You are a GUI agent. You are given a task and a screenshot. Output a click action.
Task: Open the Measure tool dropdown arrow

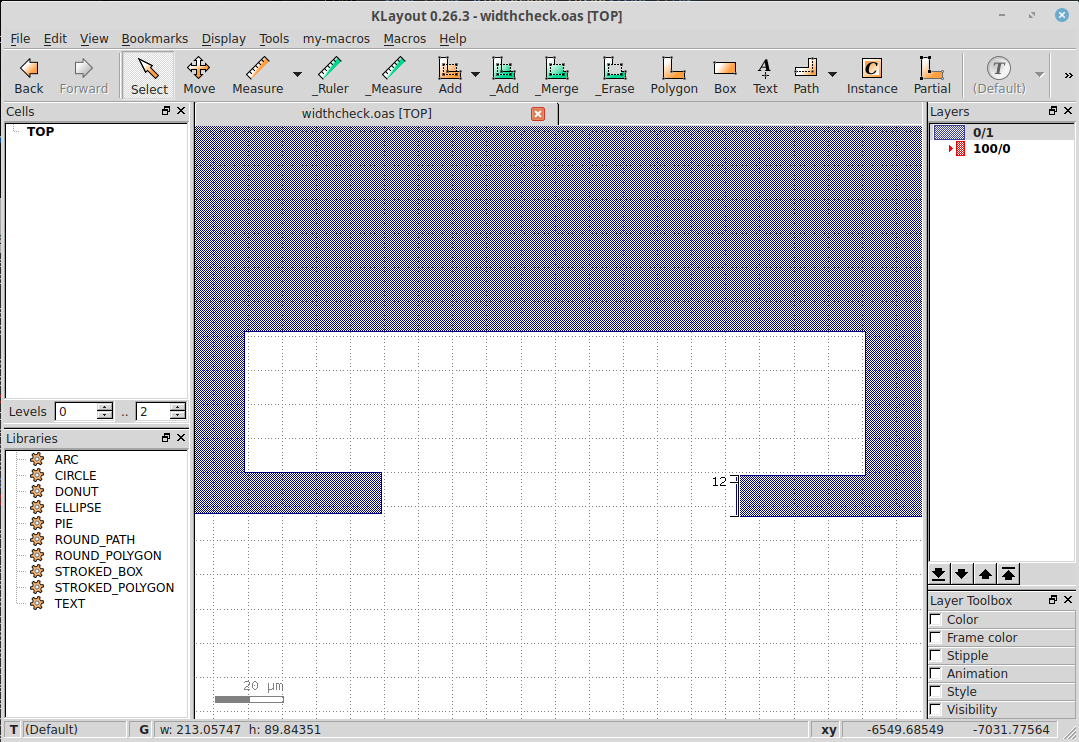296,75
